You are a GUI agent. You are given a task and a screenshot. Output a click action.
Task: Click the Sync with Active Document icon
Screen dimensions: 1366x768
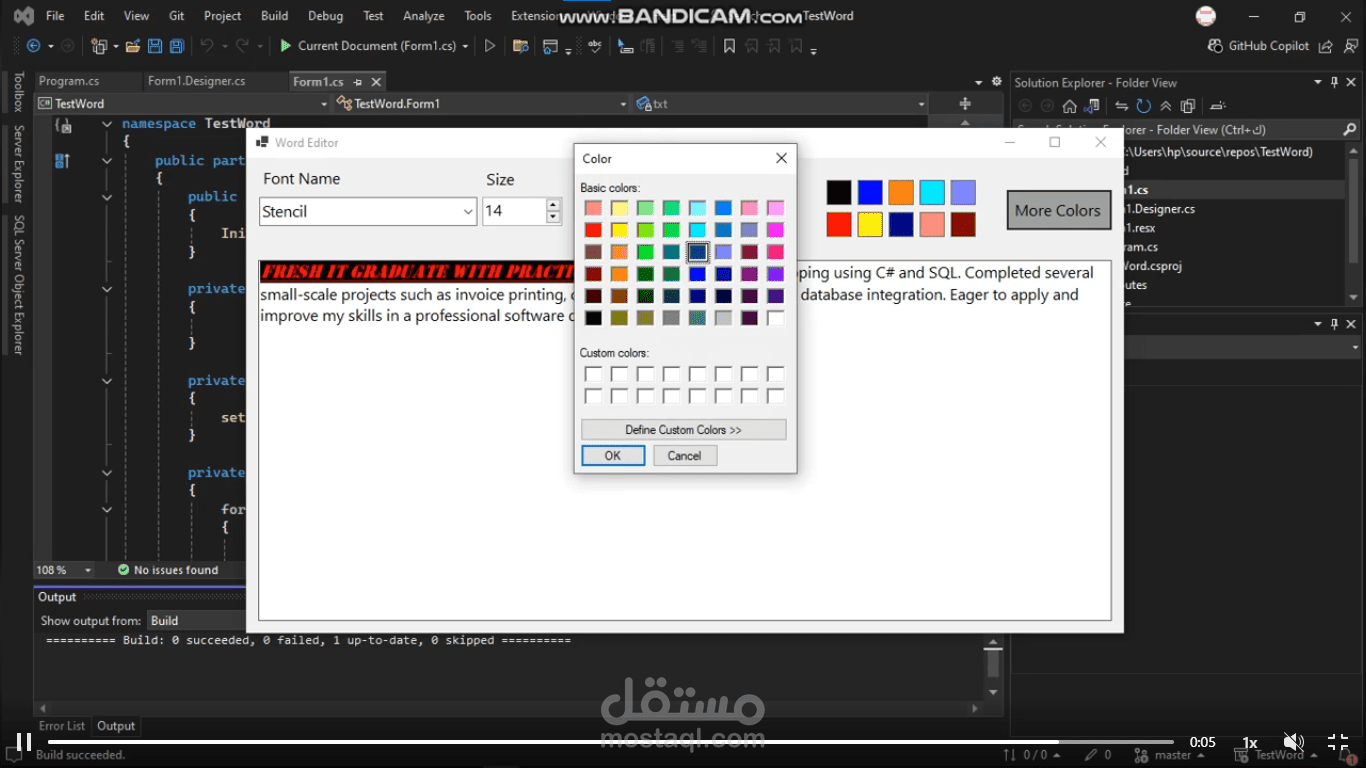click(1122, 106)
